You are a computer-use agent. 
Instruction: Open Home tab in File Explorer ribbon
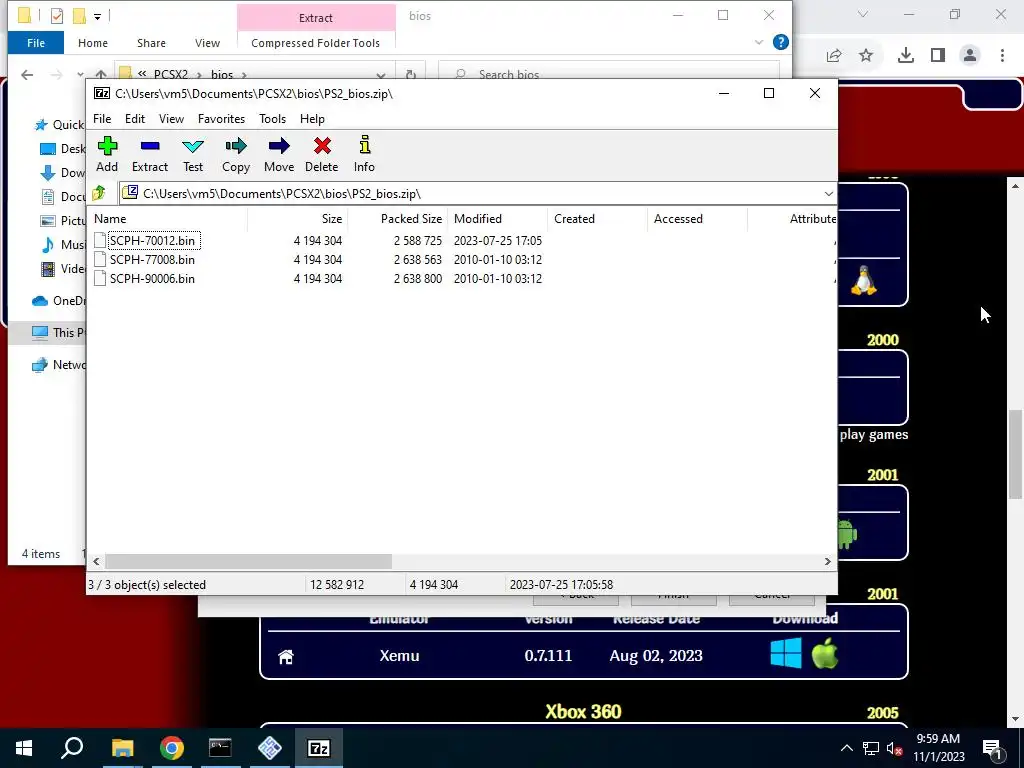(x=93, y=43)
